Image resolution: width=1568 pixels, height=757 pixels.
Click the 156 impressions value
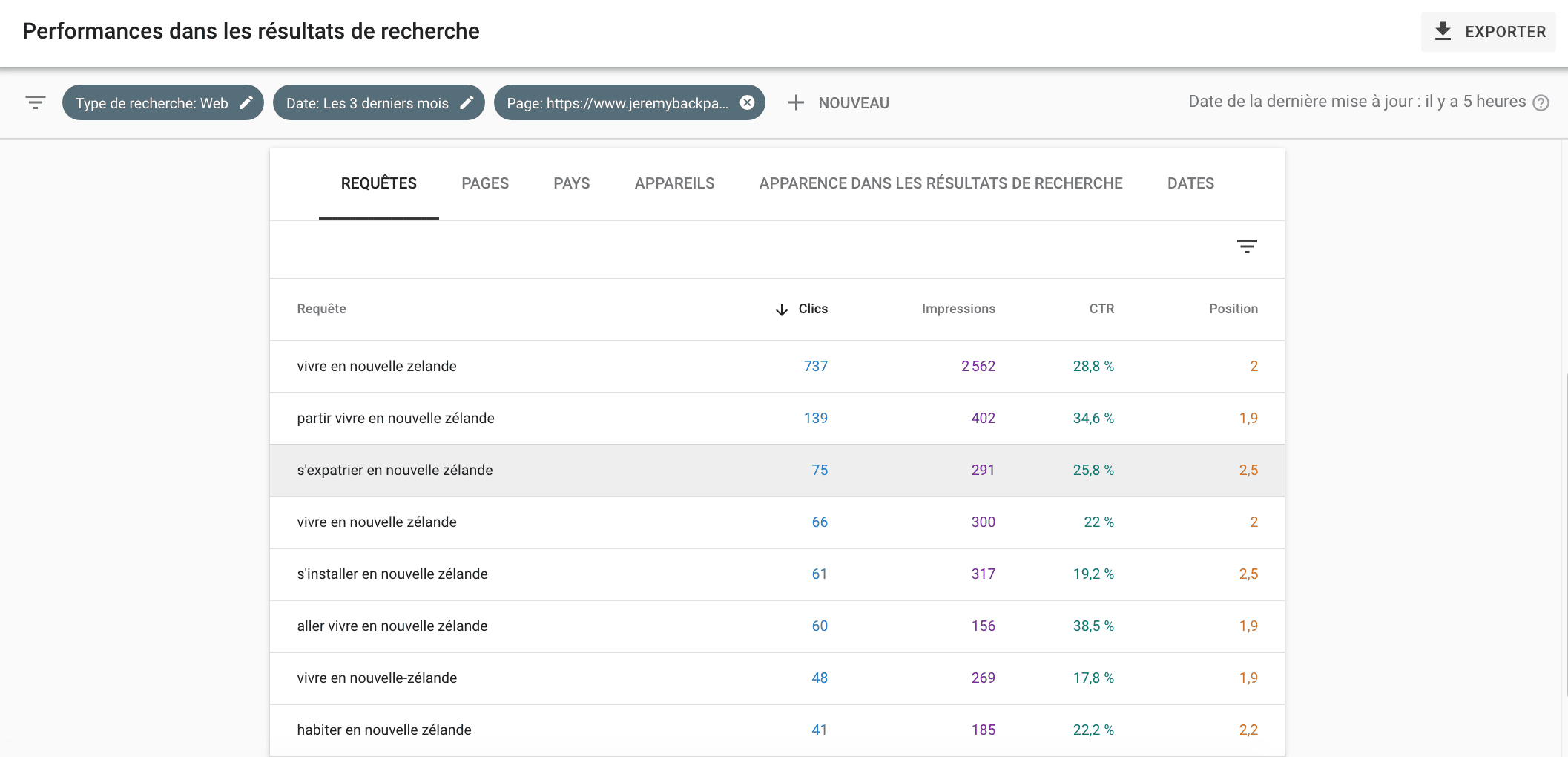[984, 626]
